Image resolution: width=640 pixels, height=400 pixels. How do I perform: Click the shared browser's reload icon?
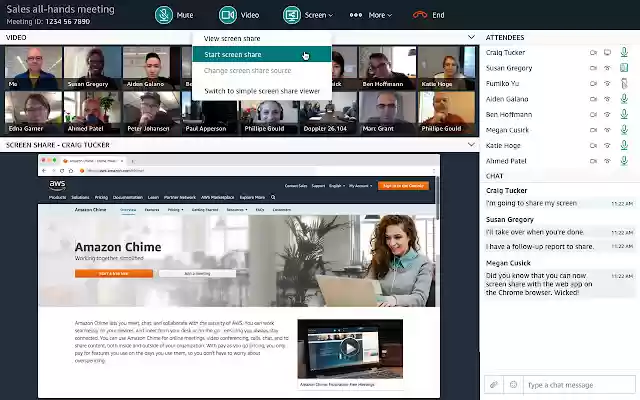[x=62, y=171]
